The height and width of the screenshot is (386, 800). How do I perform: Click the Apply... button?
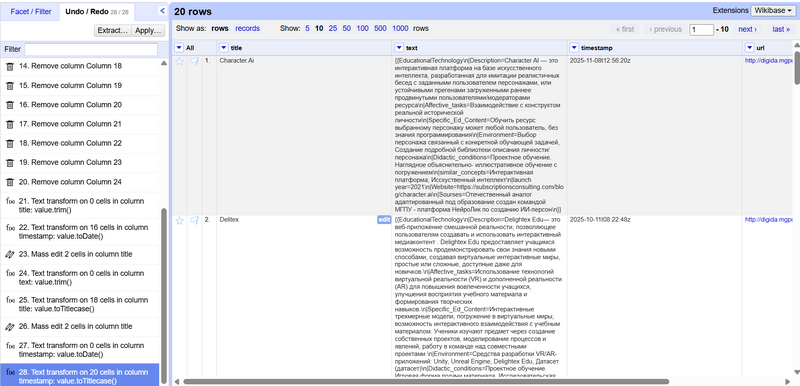click(x=148, y=31)
